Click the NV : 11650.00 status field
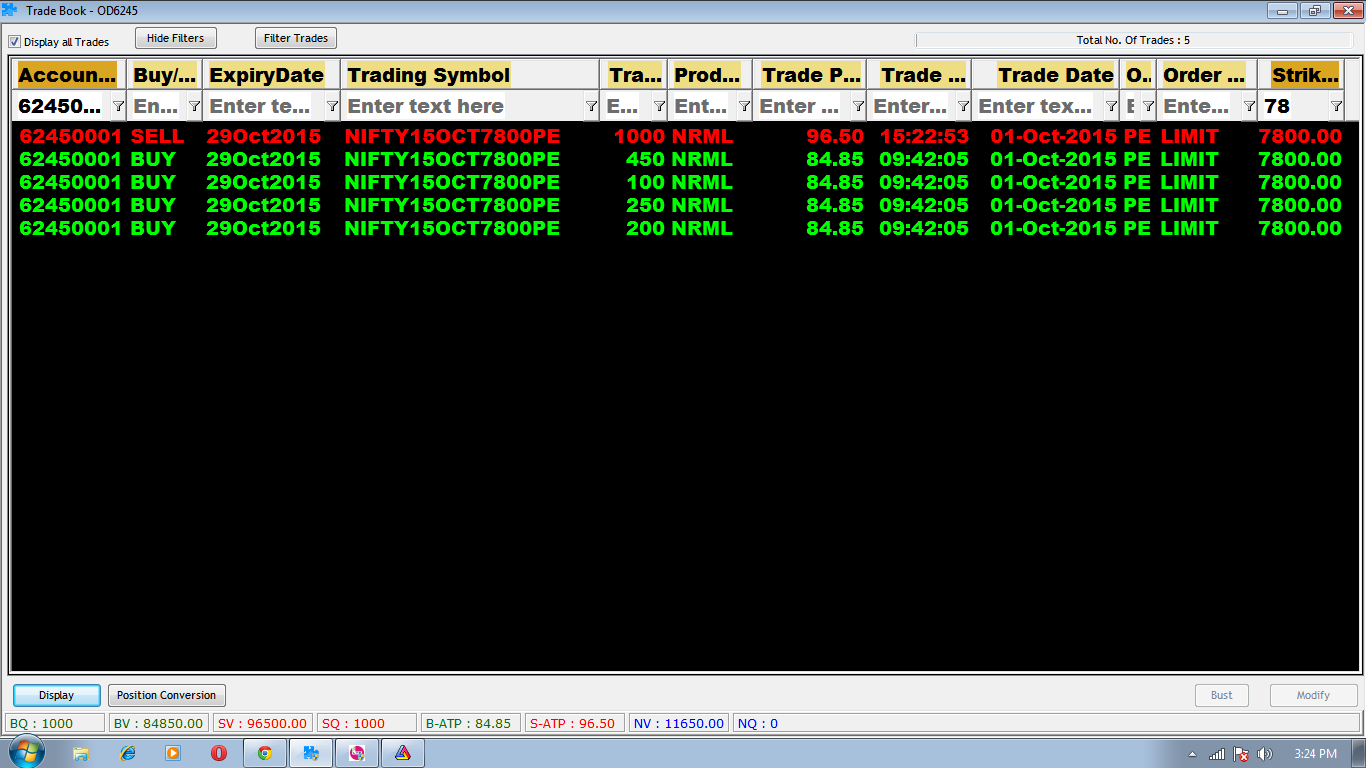 (679, 723)
